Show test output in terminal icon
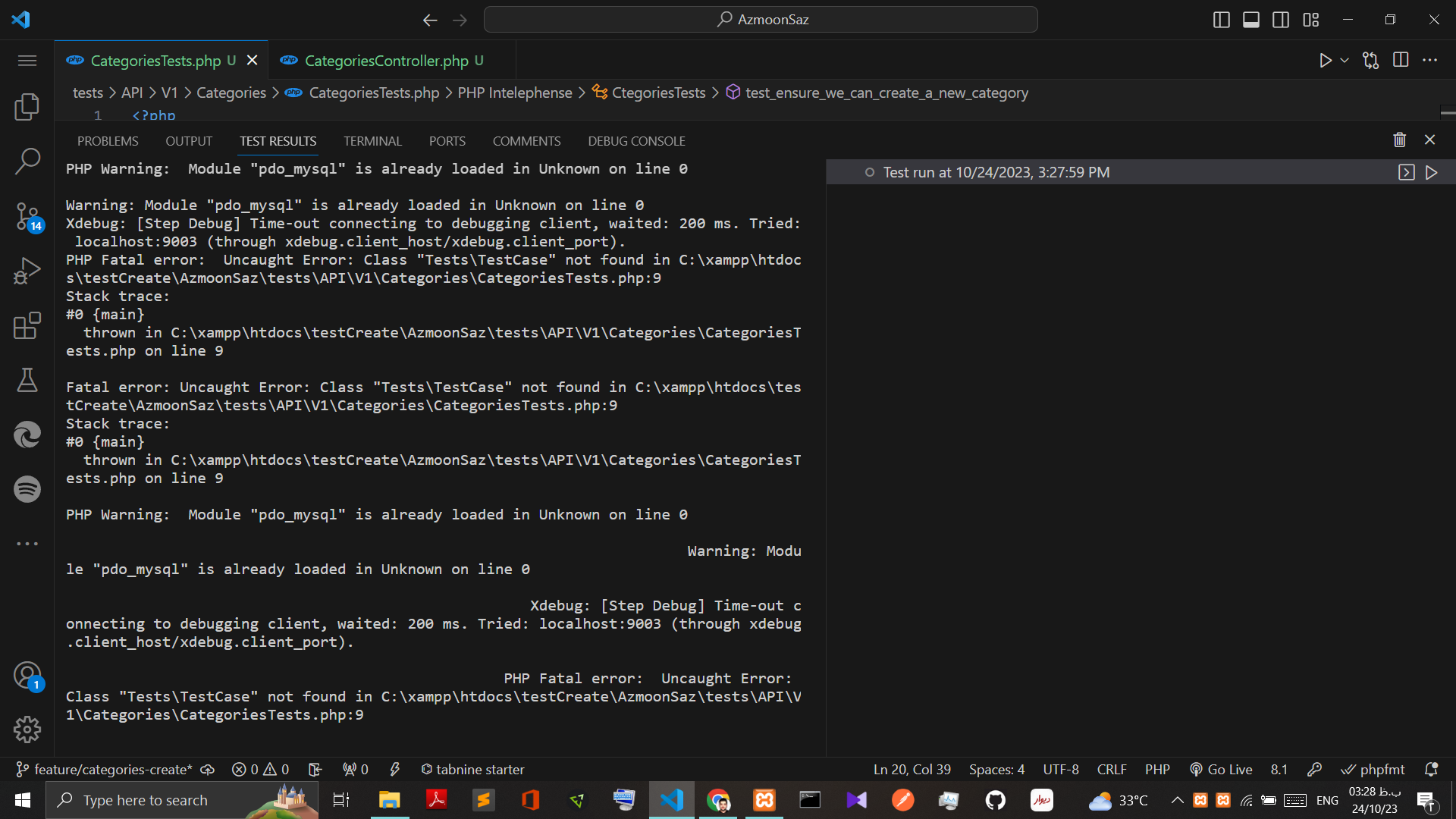Viewport: 1456px width, 819px height. (1406, 172)
